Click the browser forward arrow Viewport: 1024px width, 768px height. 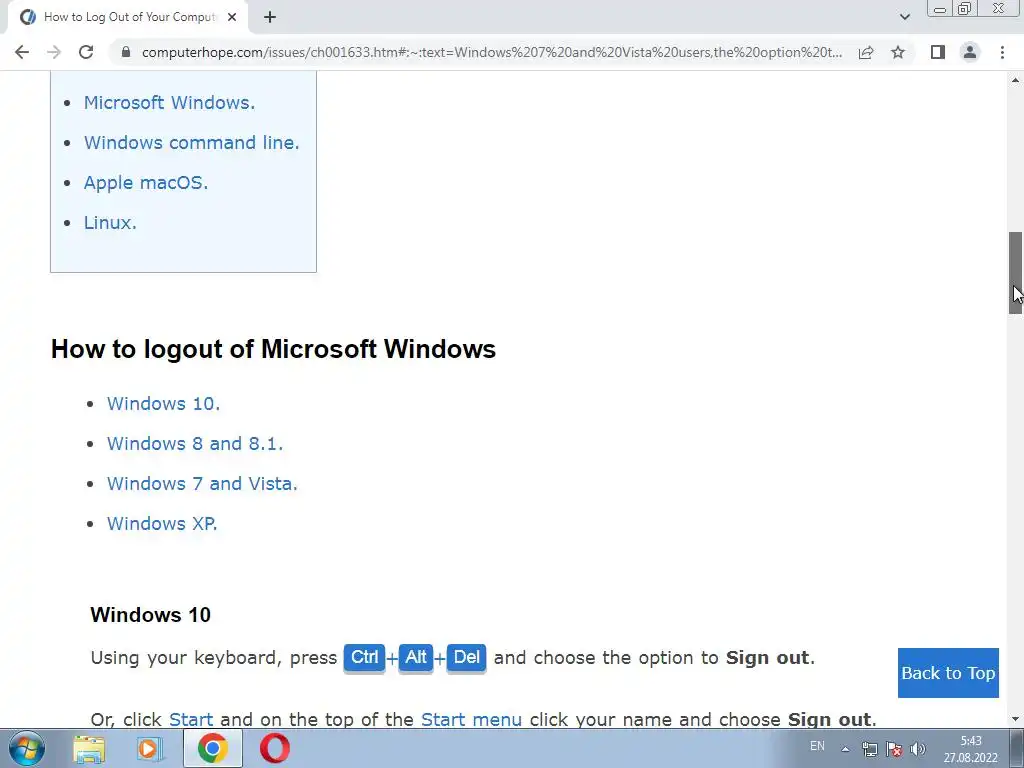54,52
